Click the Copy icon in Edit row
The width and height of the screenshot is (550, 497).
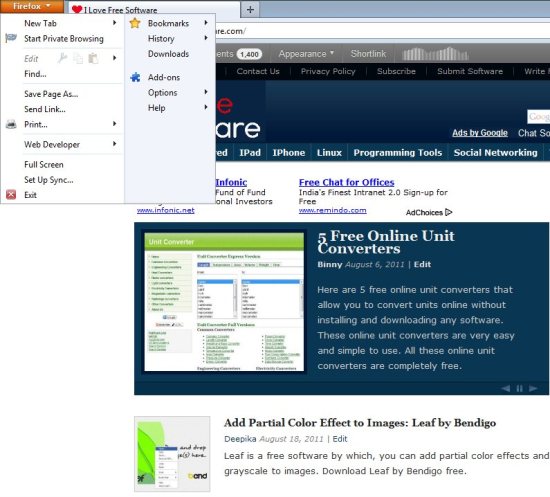point(78,58)
